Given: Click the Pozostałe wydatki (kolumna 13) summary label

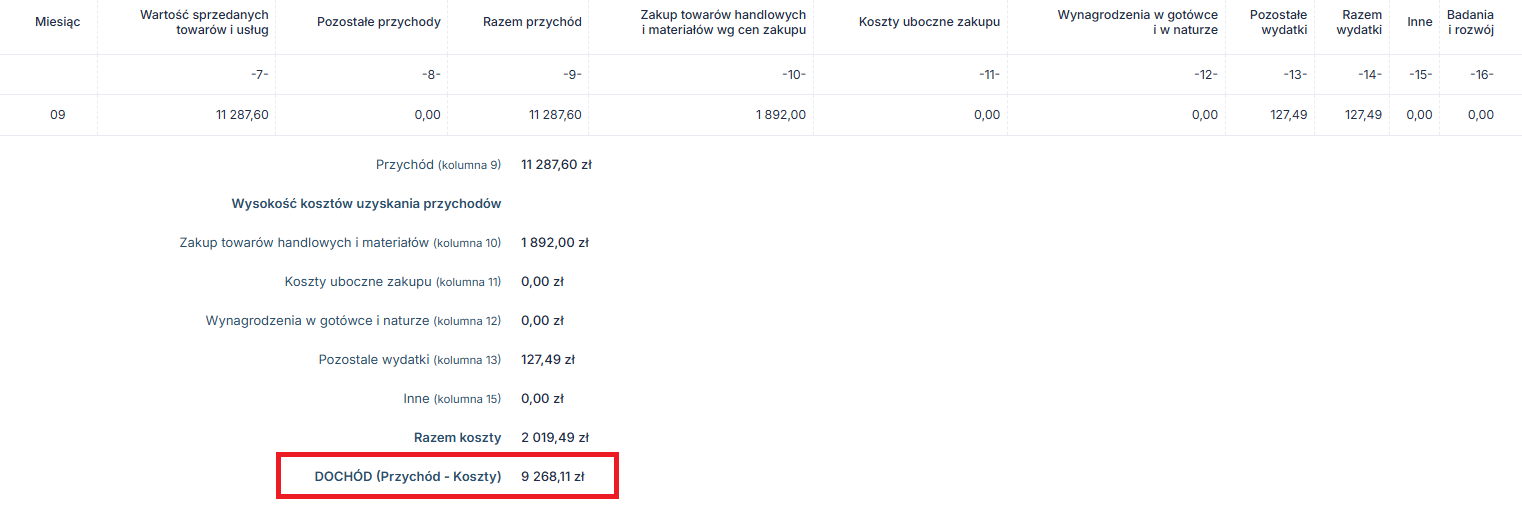Looking at the screenshot, I should 409,360.
